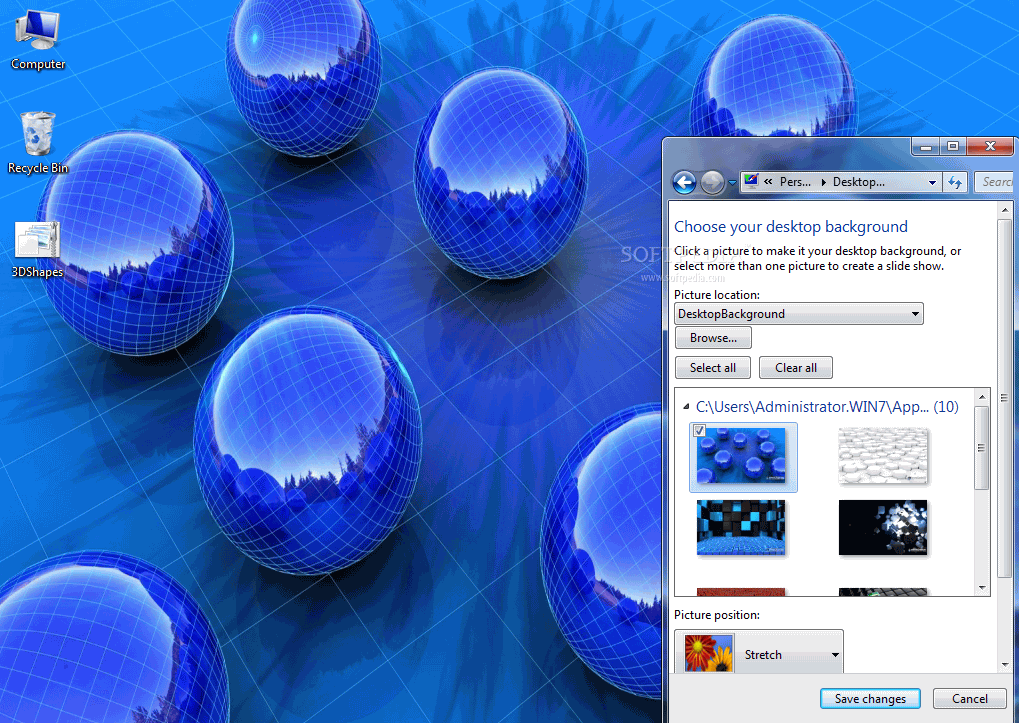
Task: Select the blue and black cubes wallpaper thumbnail
Action: [x=741, y=527]
